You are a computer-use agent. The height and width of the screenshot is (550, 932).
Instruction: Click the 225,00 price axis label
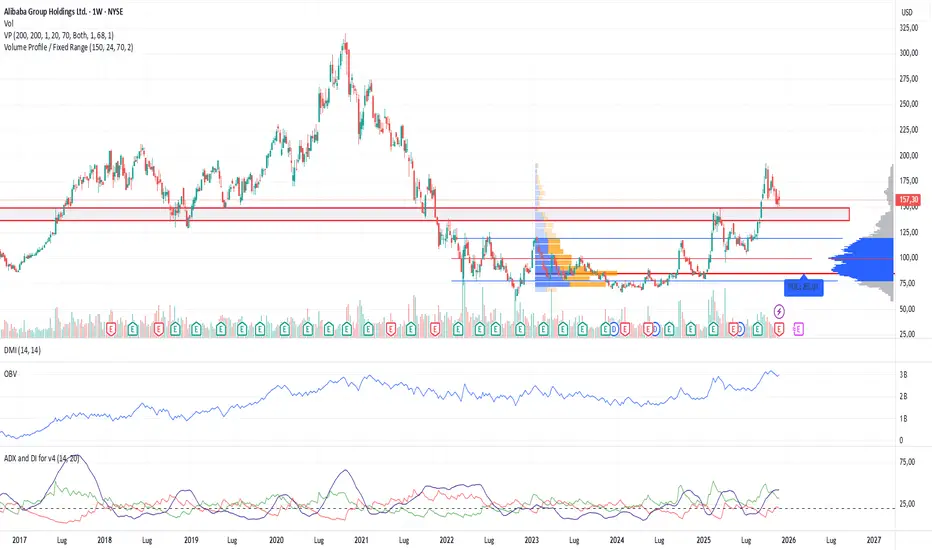pos(909,130)
